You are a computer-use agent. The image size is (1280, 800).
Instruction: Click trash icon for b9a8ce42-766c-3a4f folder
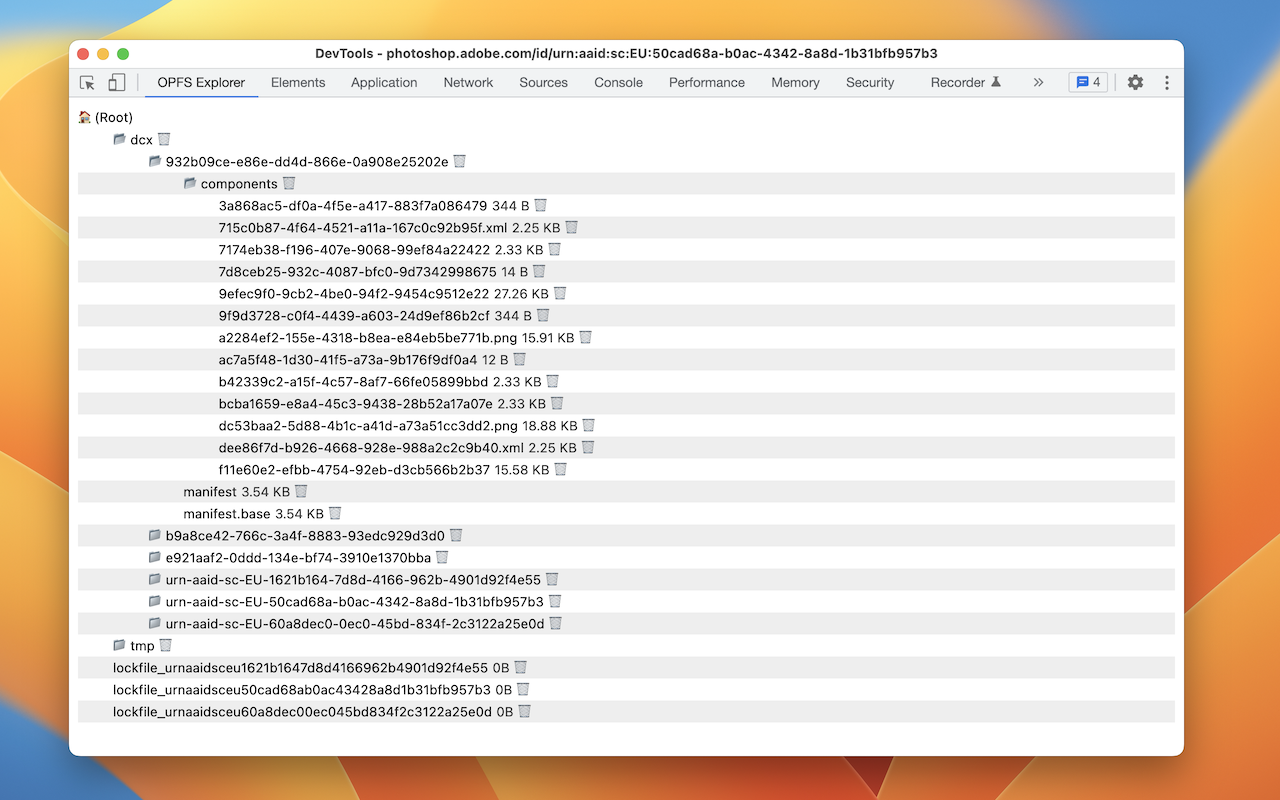pyautogui.click(x=456, y=535)
